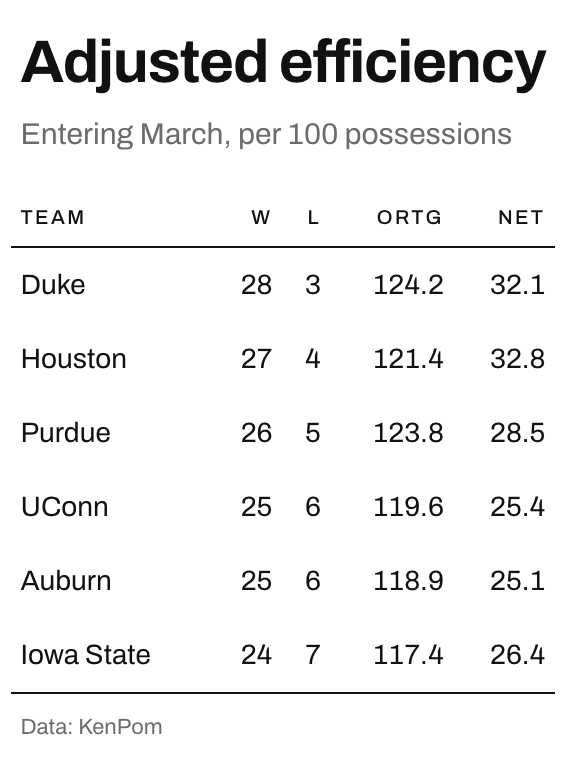Click the Houston team name
Viewport: 564px width, 768px height.
click(74, 359)
